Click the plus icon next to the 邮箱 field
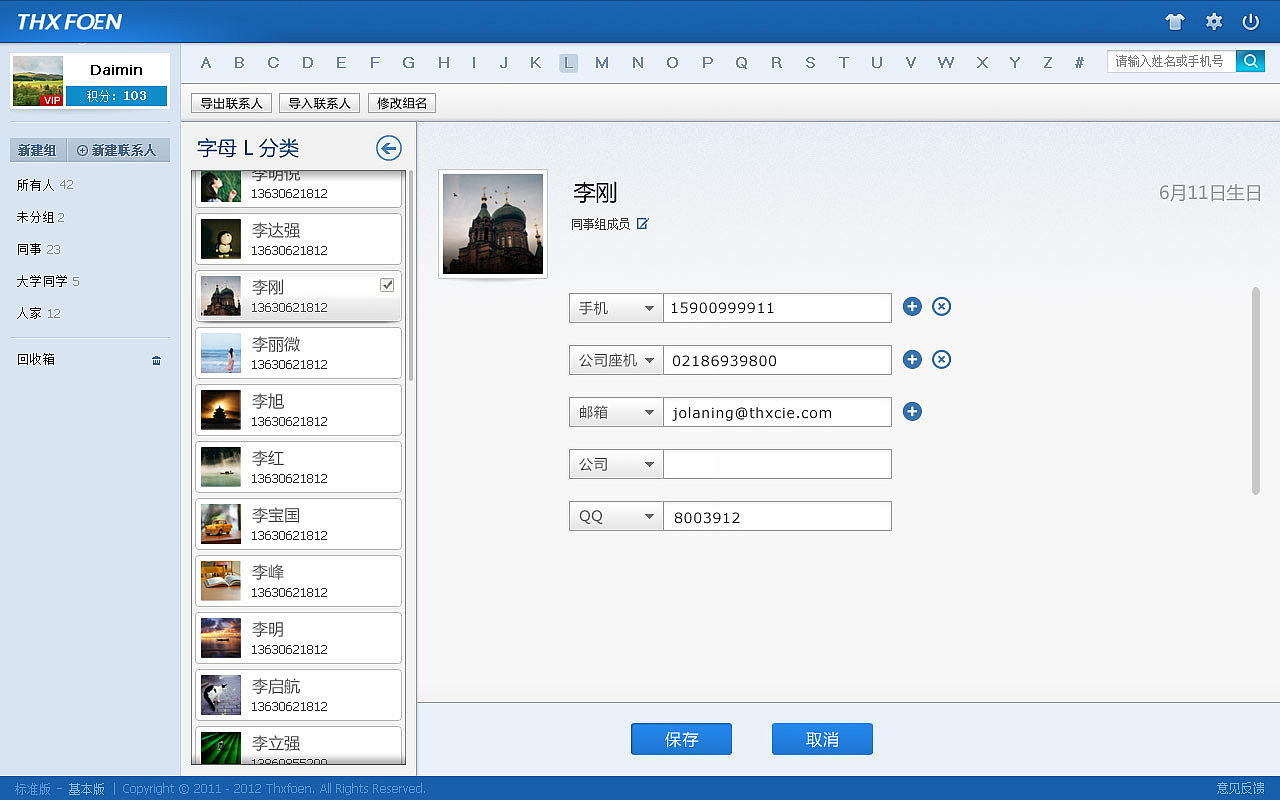Image resolution: width=1280 pixels, height=800 pixels. (x=911, y=411)
